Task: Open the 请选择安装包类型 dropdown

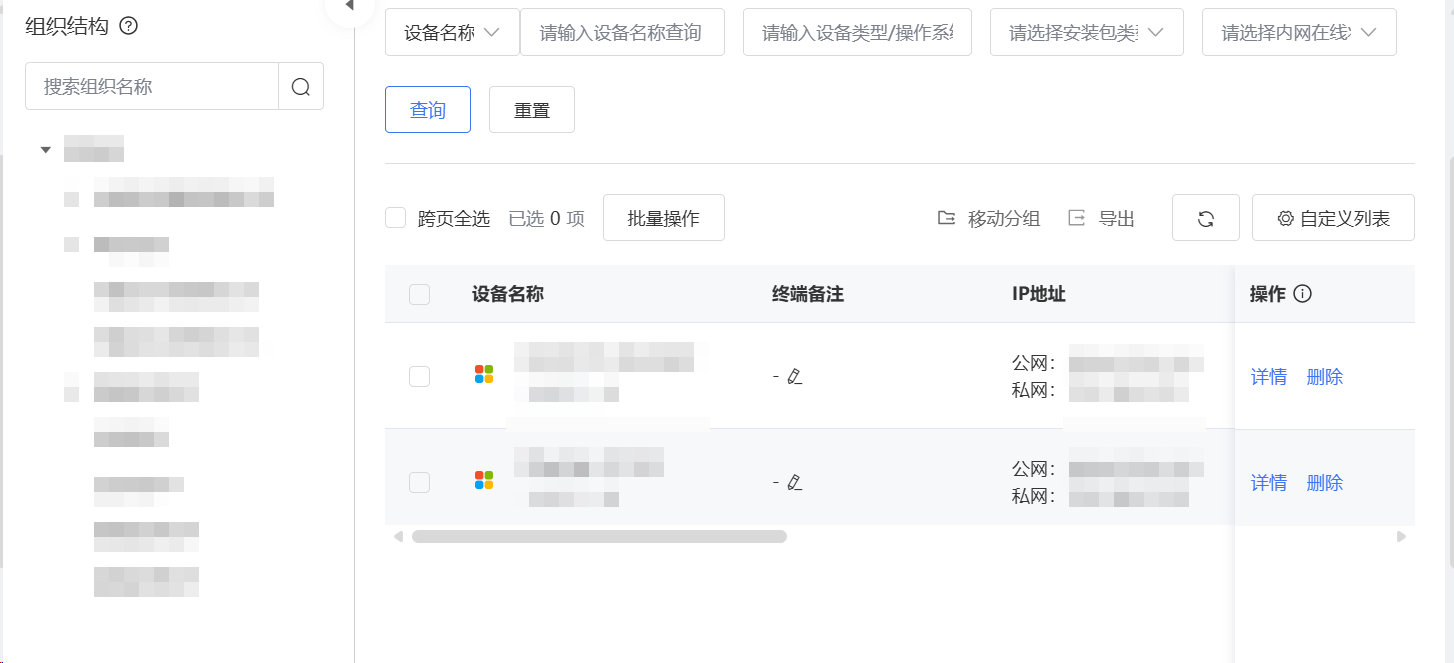Action: pyautogui.click(x=1087, y=33)
